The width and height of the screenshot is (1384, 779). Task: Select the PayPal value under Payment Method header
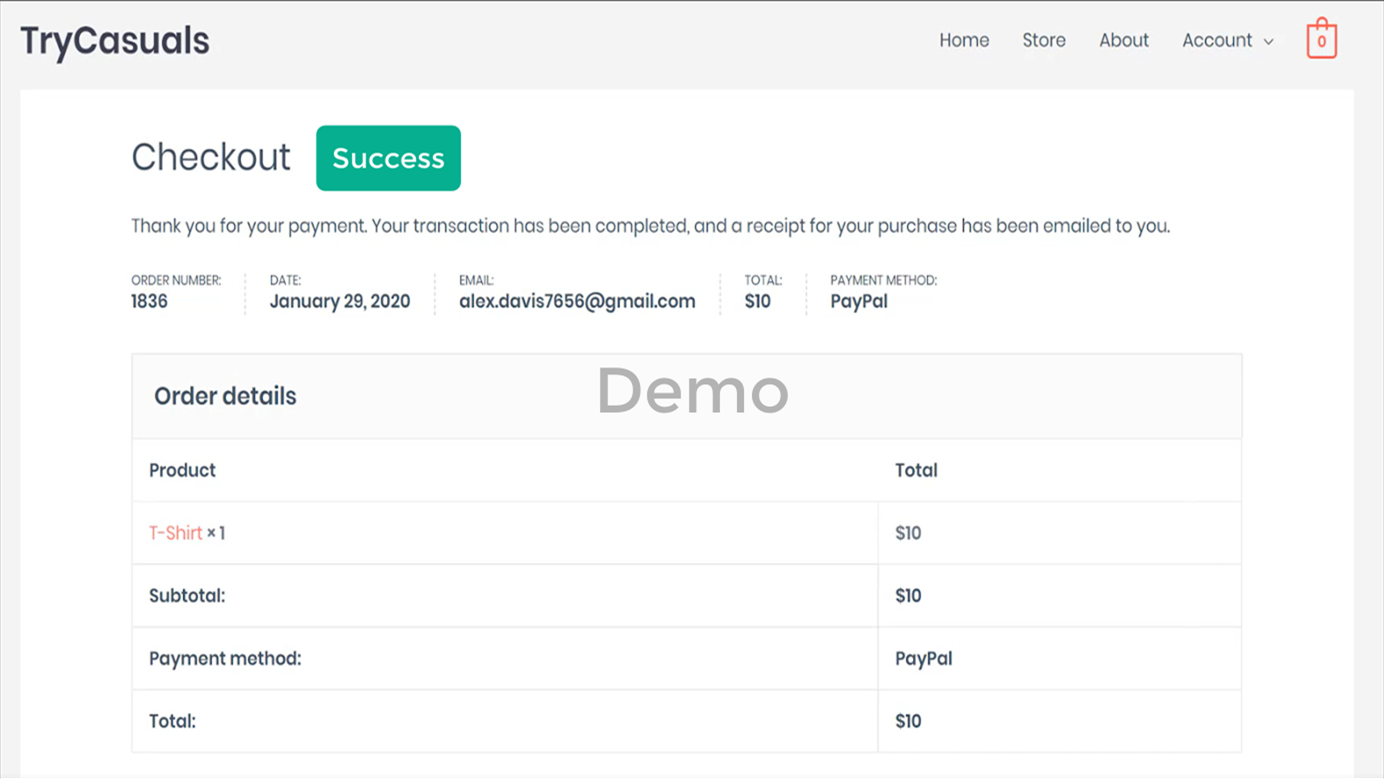(x=859, y=301)
